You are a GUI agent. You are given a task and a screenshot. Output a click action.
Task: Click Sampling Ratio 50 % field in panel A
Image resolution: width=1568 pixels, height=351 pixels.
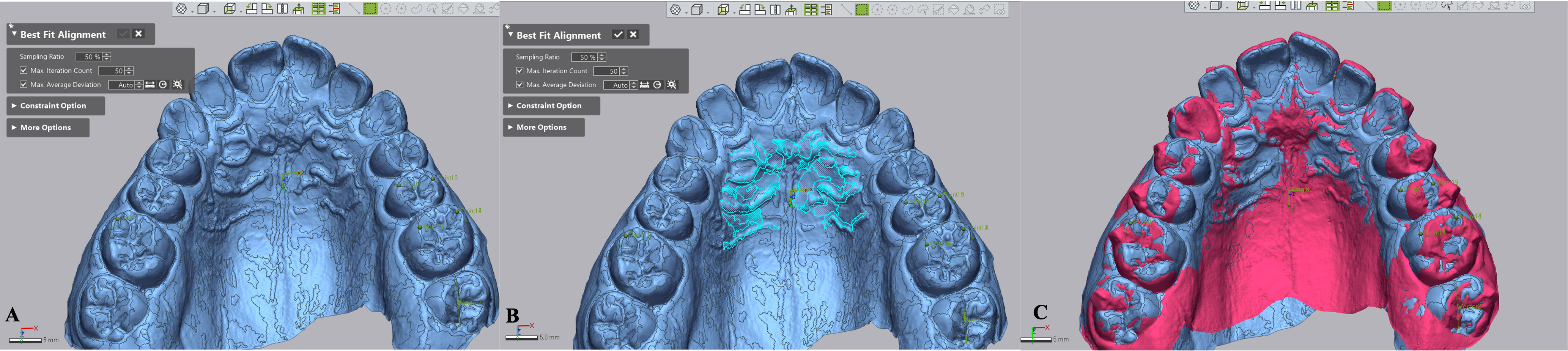(89, 57)
